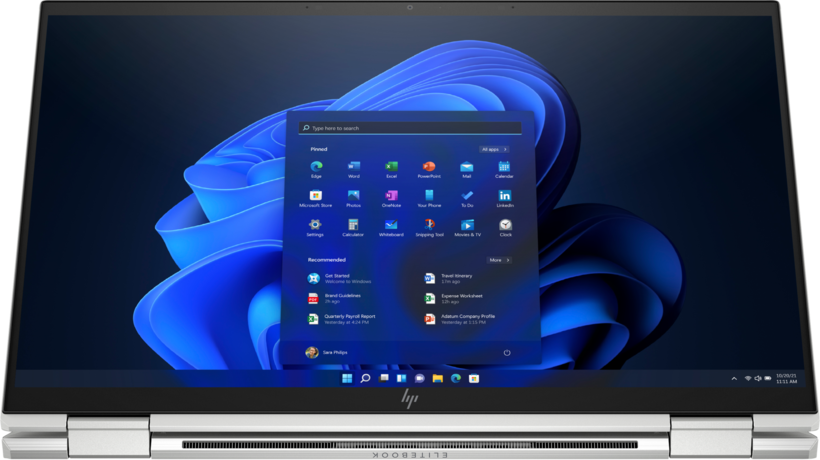
Task: Open the LinkedIn pinned app
Action: (x=505, y=196)
